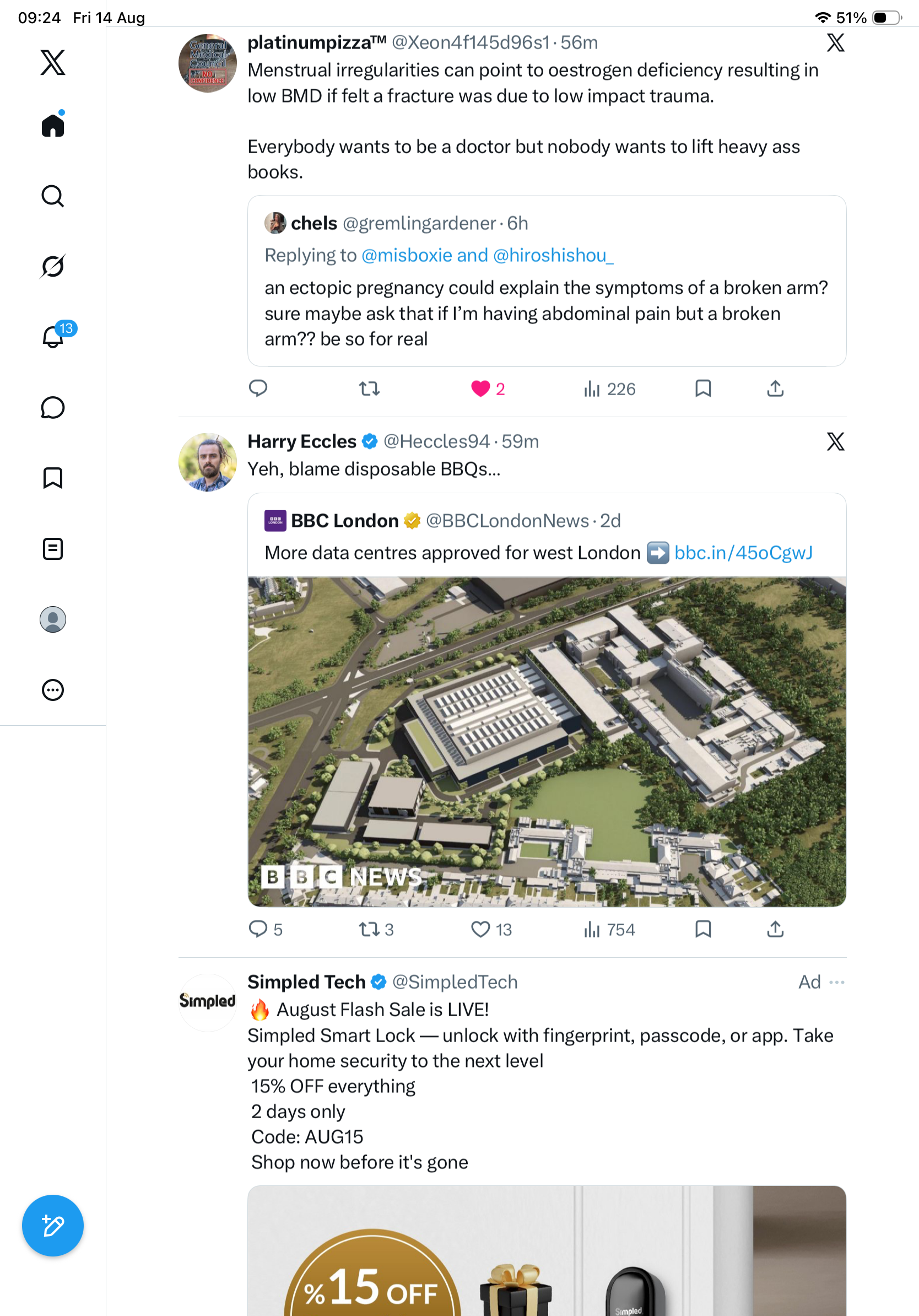
Task: Open the BBC News data centre image
Action: [547, 742]
